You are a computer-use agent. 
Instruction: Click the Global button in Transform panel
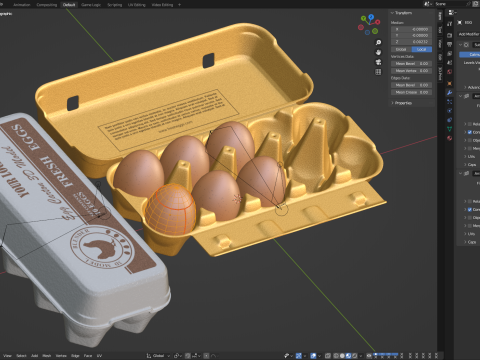[x=401, y=49]
